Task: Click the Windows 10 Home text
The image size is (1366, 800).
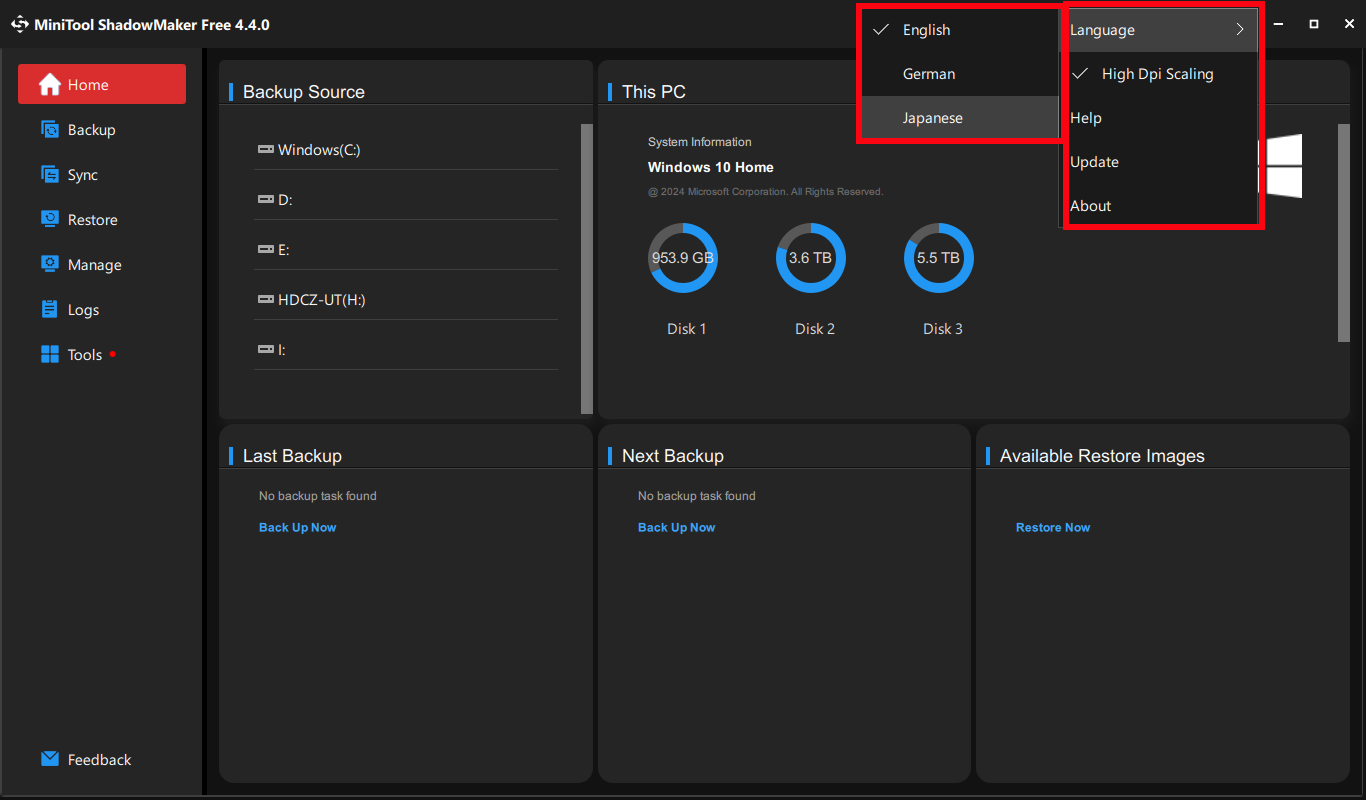Action: point(711,167)
